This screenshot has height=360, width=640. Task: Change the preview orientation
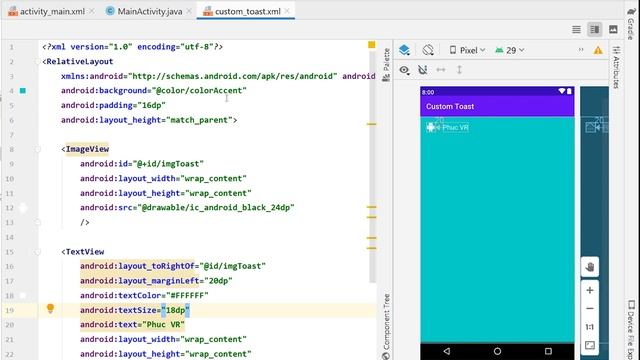[x=428, y=50]
